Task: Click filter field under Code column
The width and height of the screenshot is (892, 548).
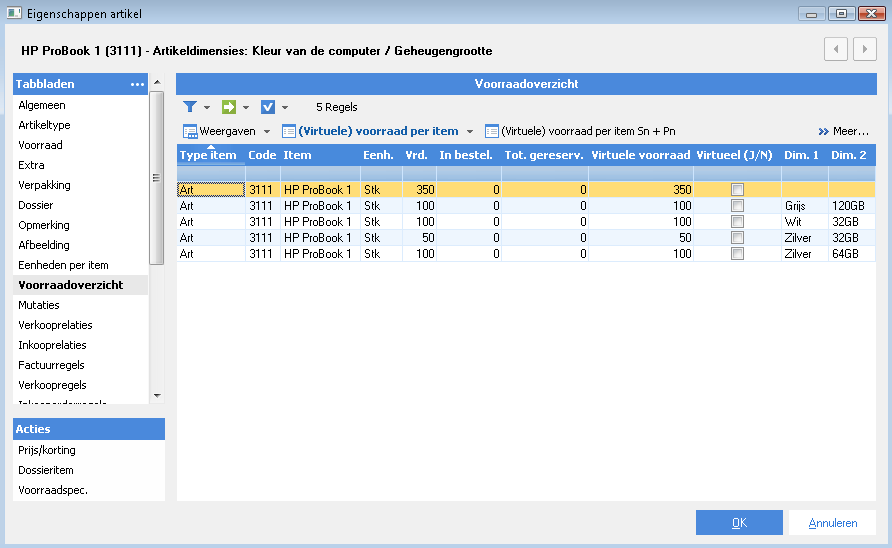Action: pos(263,174)
